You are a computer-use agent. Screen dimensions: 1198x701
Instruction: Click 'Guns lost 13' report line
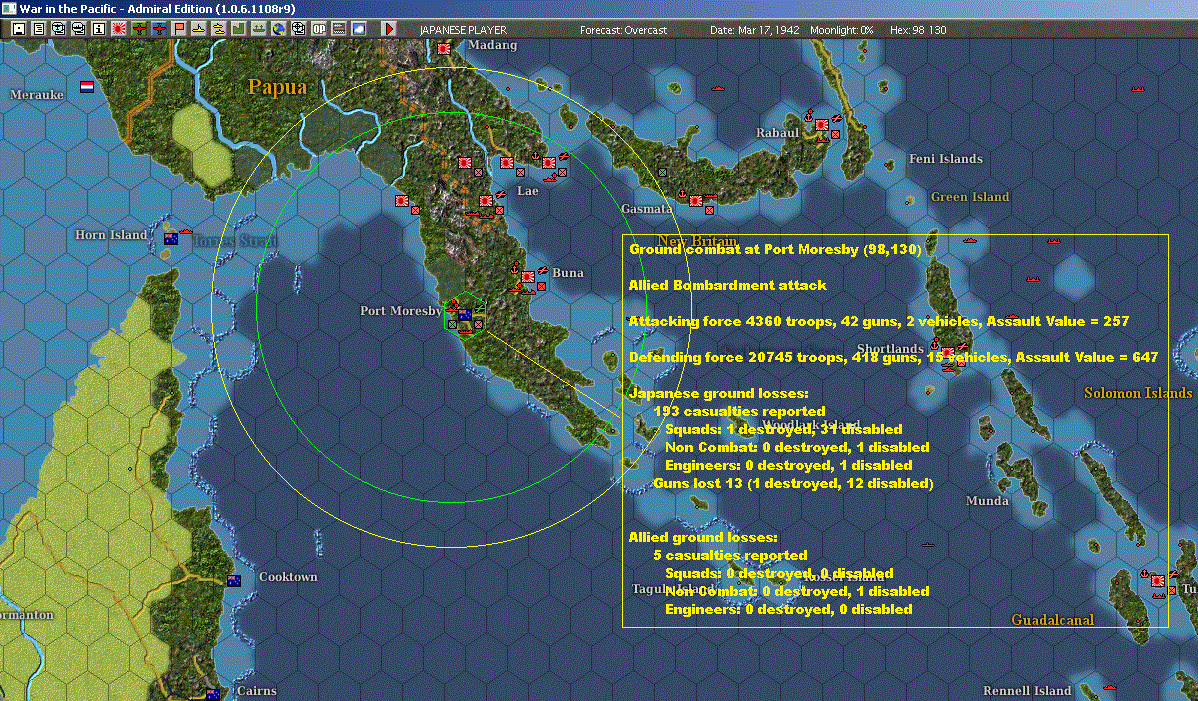(x=793, y=483)
